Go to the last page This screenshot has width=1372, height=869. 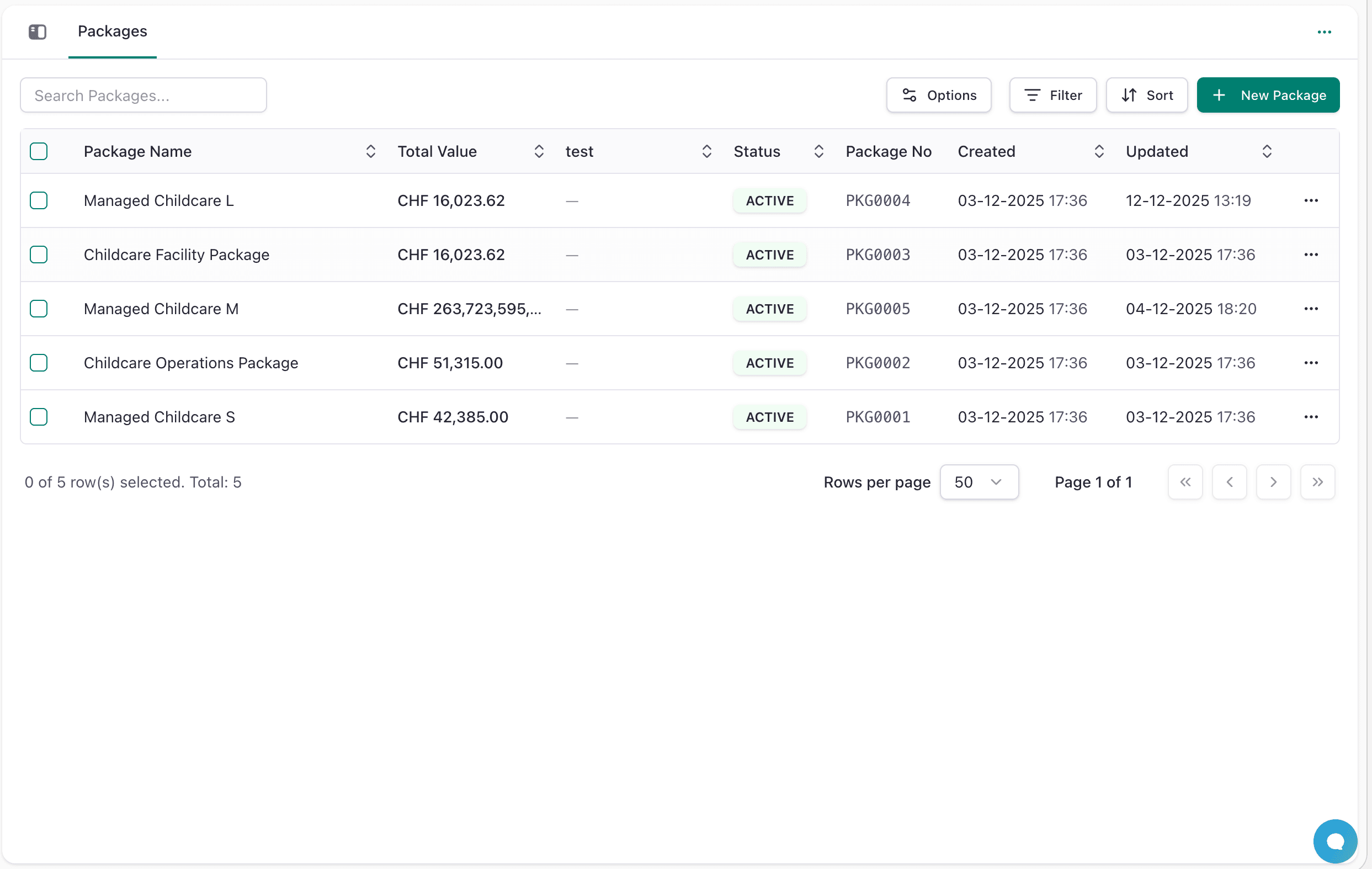pos(1317,482)
